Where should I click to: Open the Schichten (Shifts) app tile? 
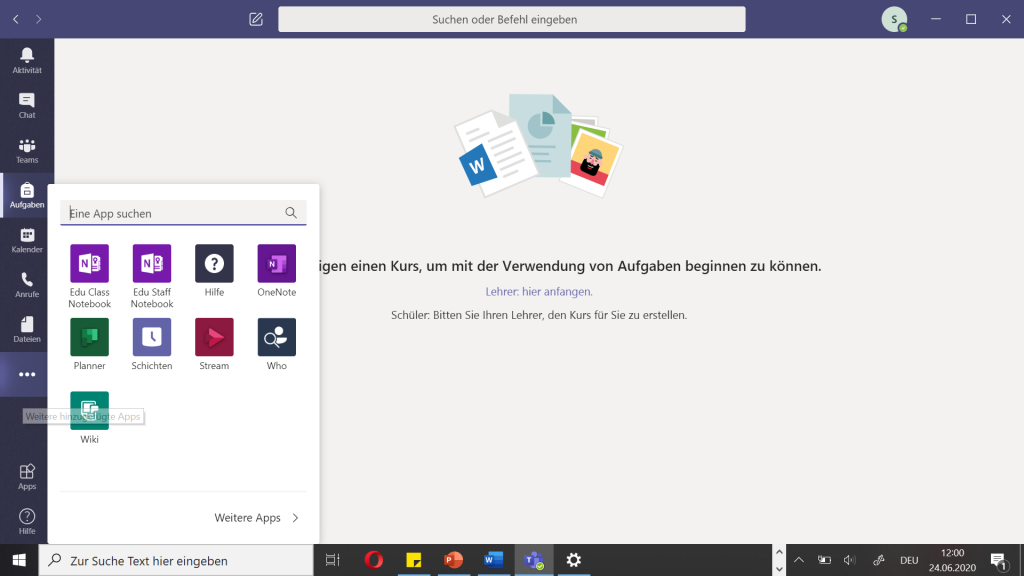pos(152,344)
